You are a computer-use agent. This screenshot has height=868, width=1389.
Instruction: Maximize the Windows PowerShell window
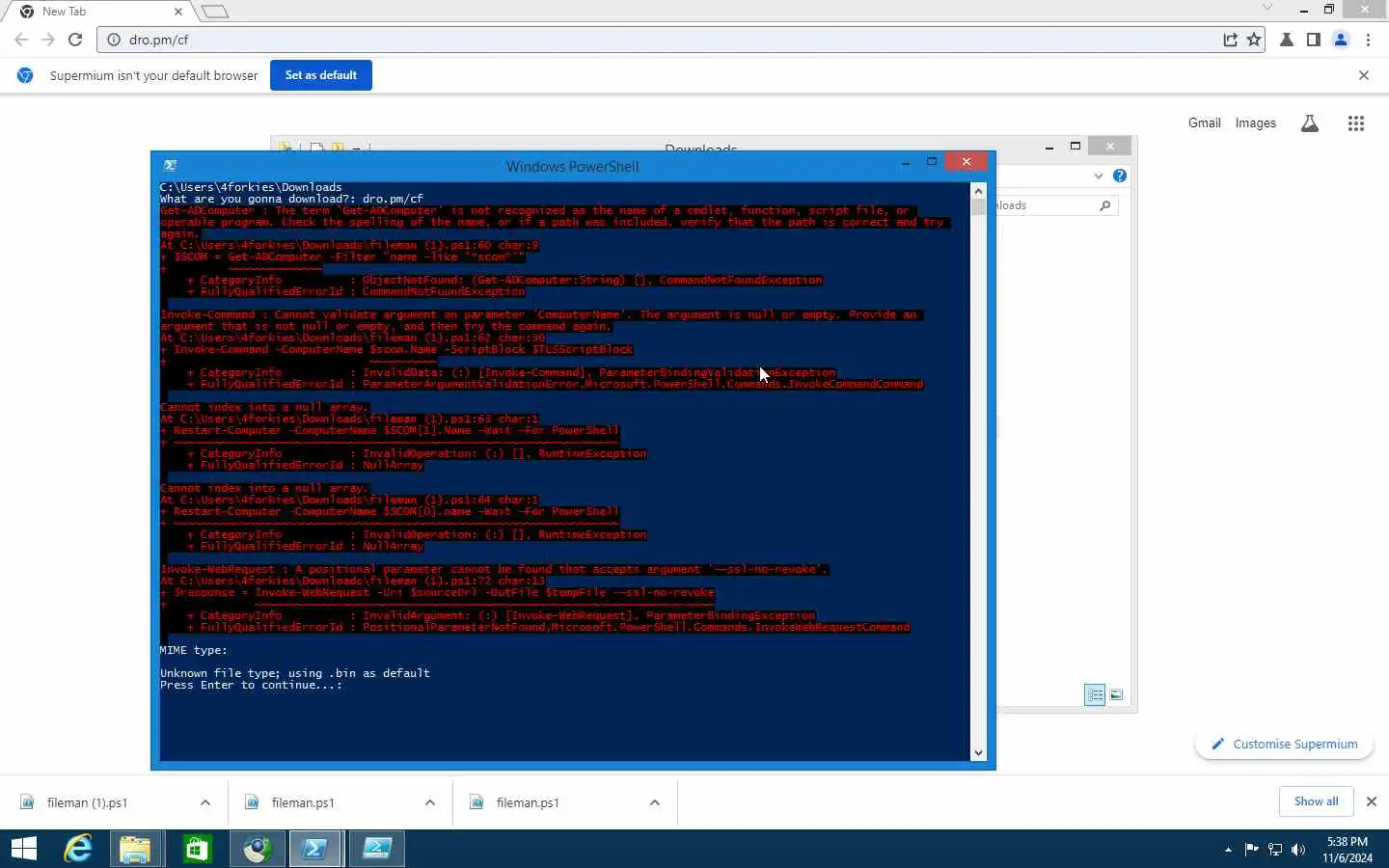coord(932,162)
